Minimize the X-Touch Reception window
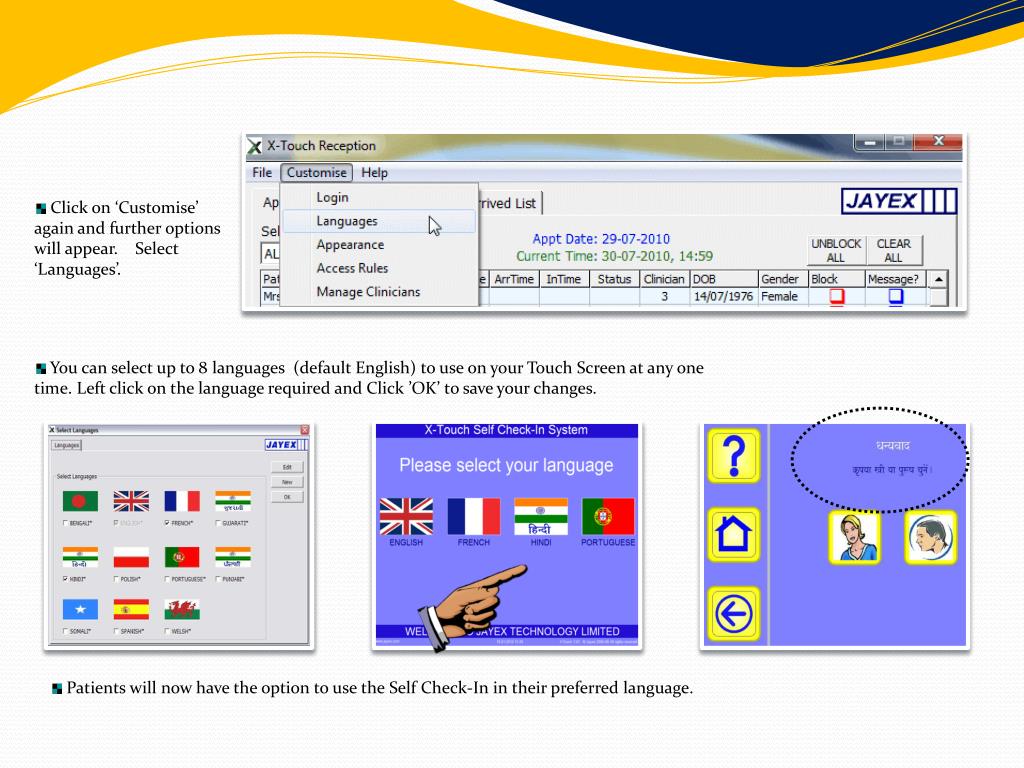 coord(869,141)
